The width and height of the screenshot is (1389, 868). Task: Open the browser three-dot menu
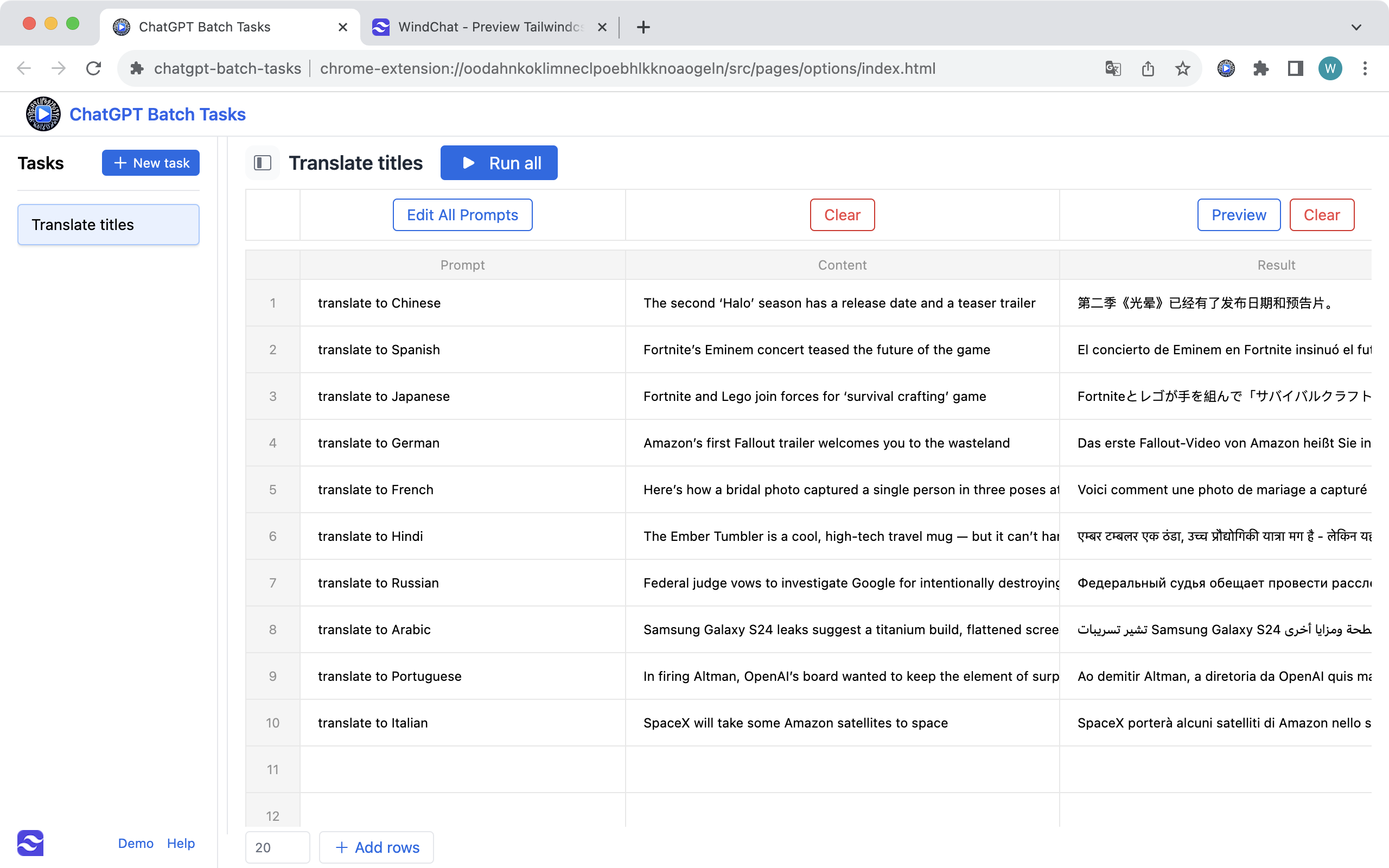[x=1365, y=68]
